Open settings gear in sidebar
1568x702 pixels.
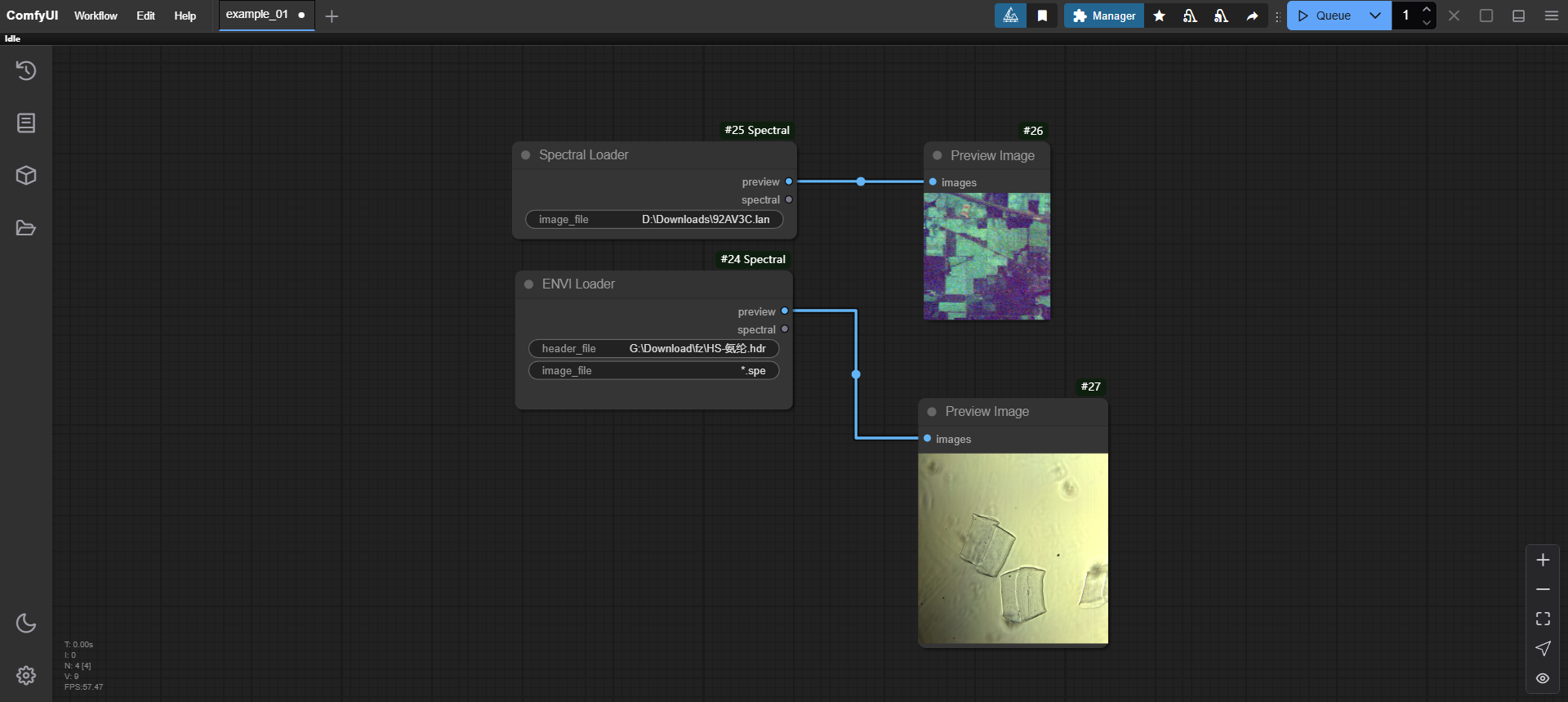(x=26, y=675)
